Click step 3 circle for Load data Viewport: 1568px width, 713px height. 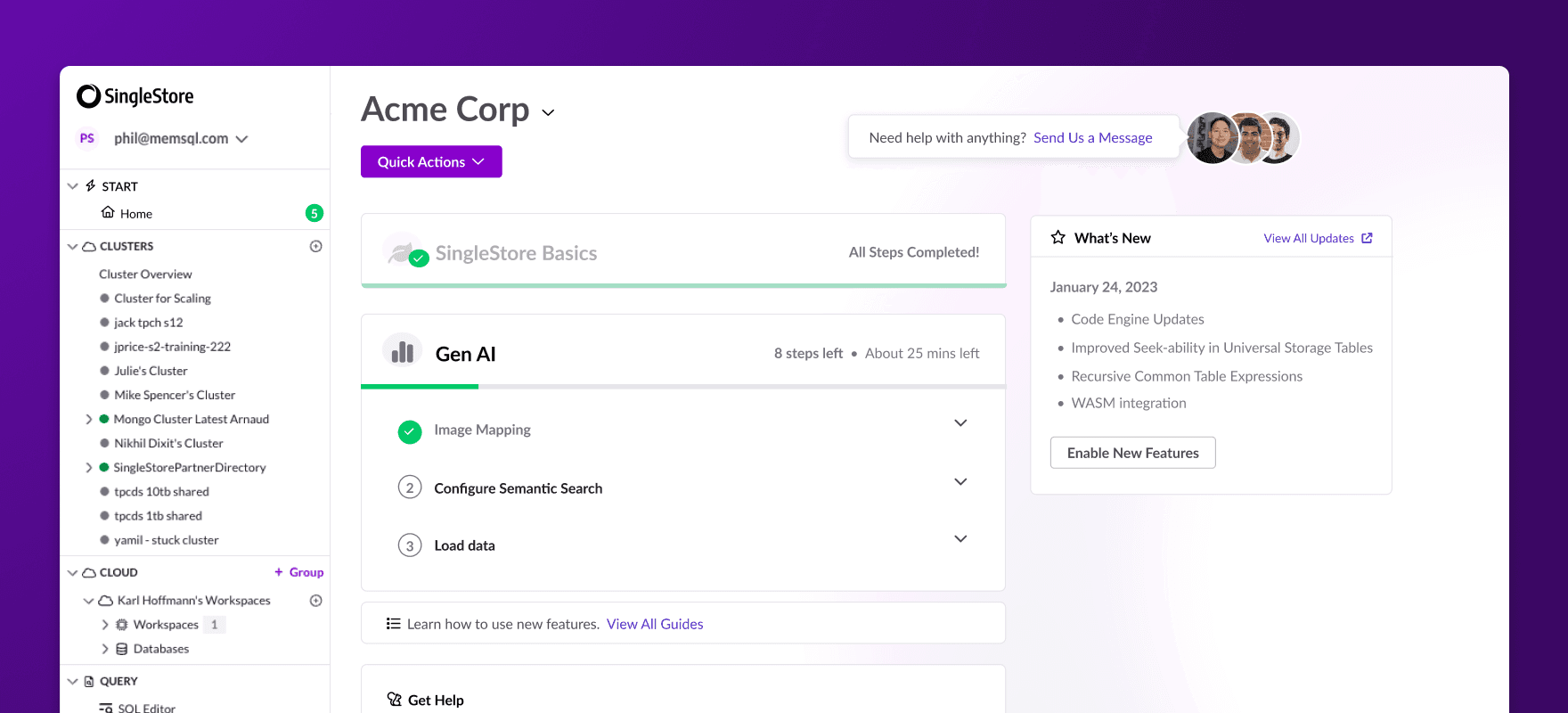[410, 545]
